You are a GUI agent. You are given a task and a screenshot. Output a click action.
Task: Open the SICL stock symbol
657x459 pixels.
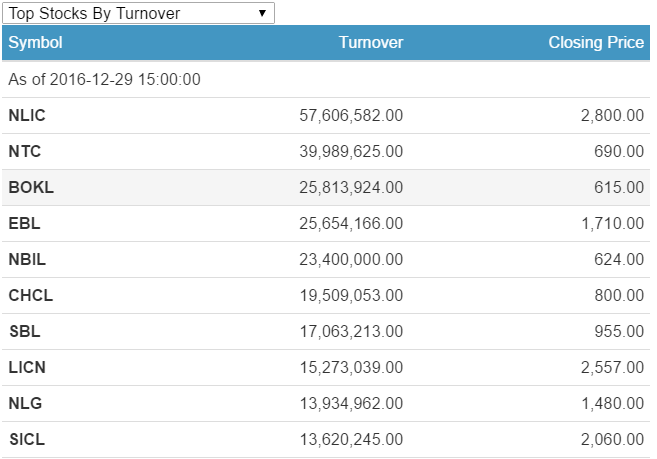tap(27, 440)
